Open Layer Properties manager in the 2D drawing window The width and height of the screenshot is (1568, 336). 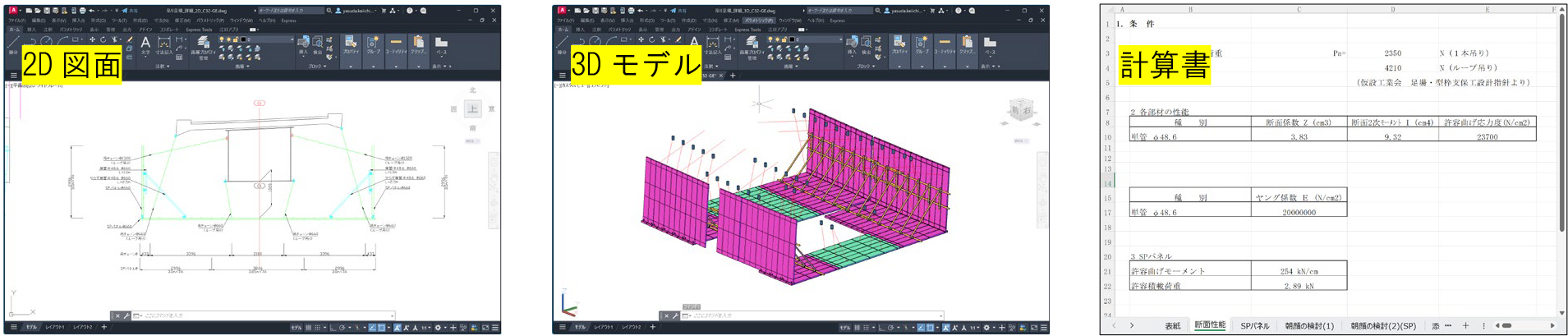click(x=203, y=45)
